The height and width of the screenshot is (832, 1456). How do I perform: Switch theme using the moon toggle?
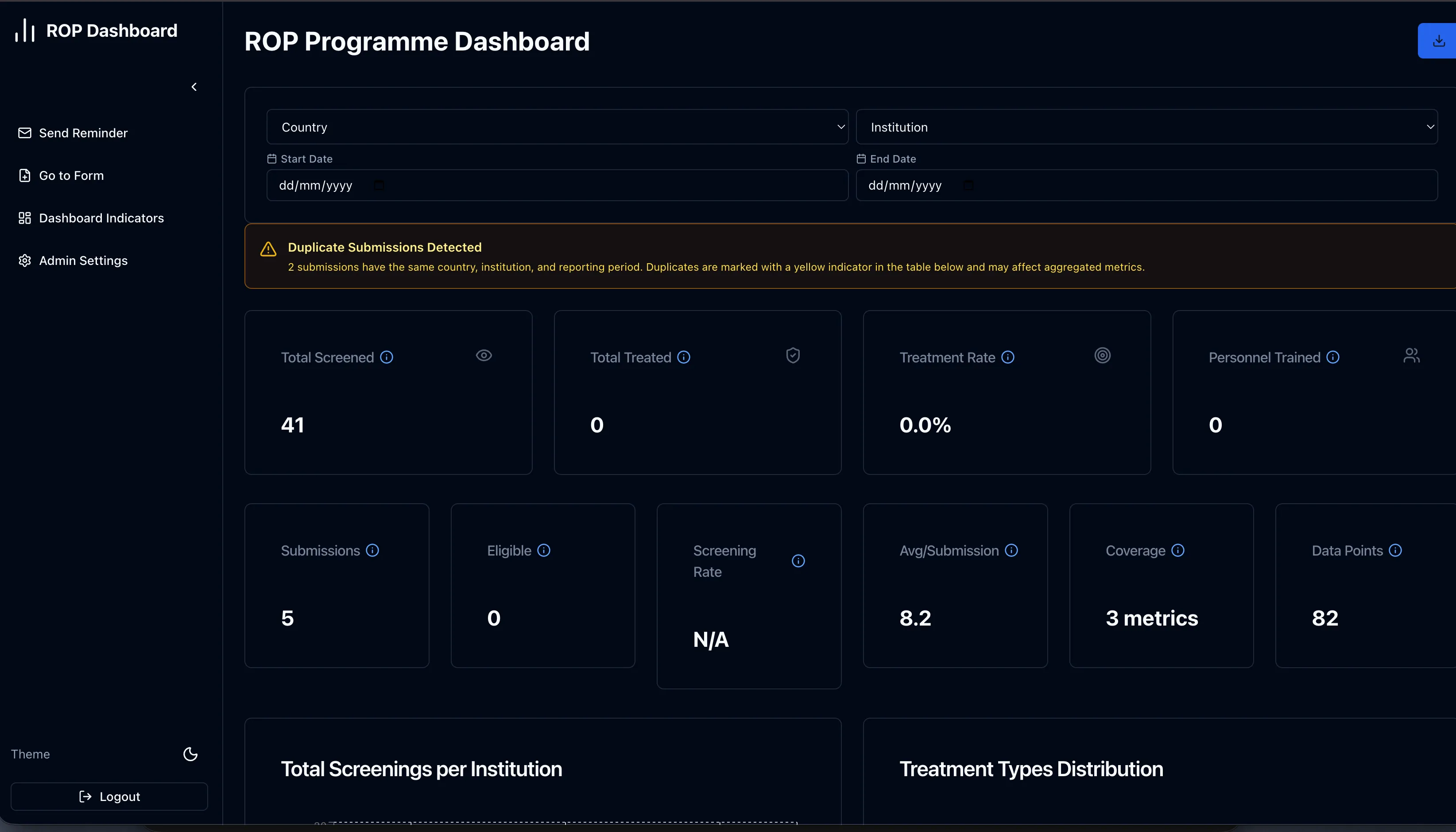tap(190, 754)
